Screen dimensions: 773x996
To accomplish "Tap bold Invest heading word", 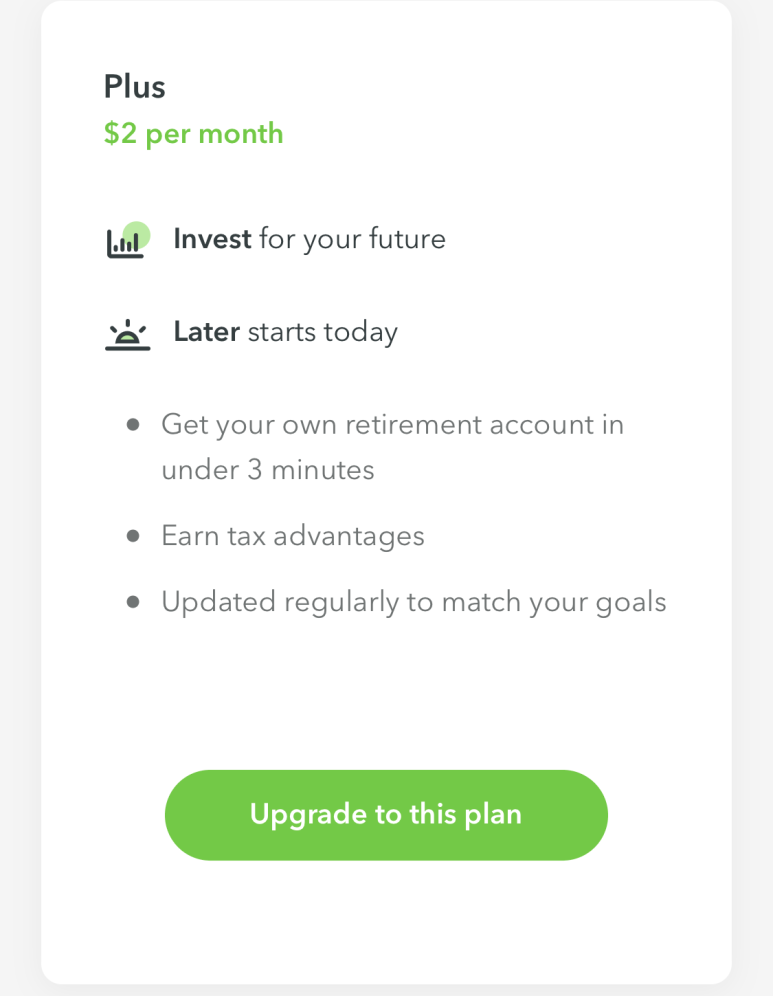I will [x=213, y=239].
